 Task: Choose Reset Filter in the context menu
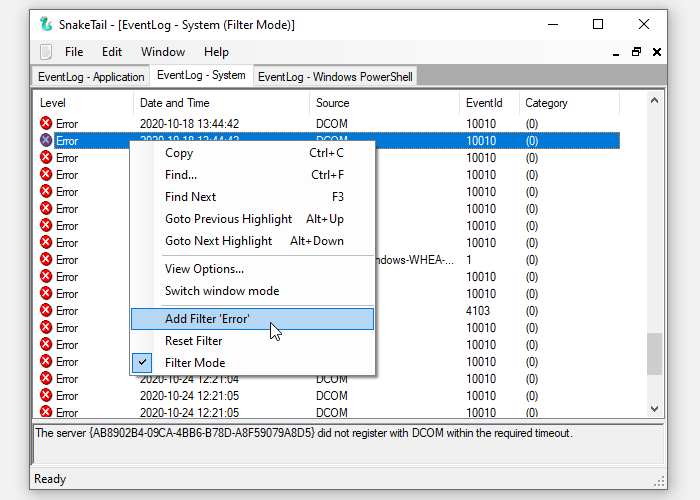(x=193, y=341)
